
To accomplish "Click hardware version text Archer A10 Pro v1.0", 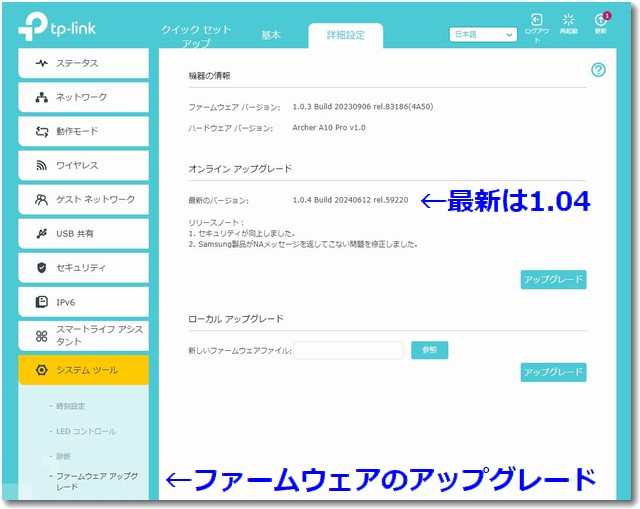I will click(x=329, y=127).
